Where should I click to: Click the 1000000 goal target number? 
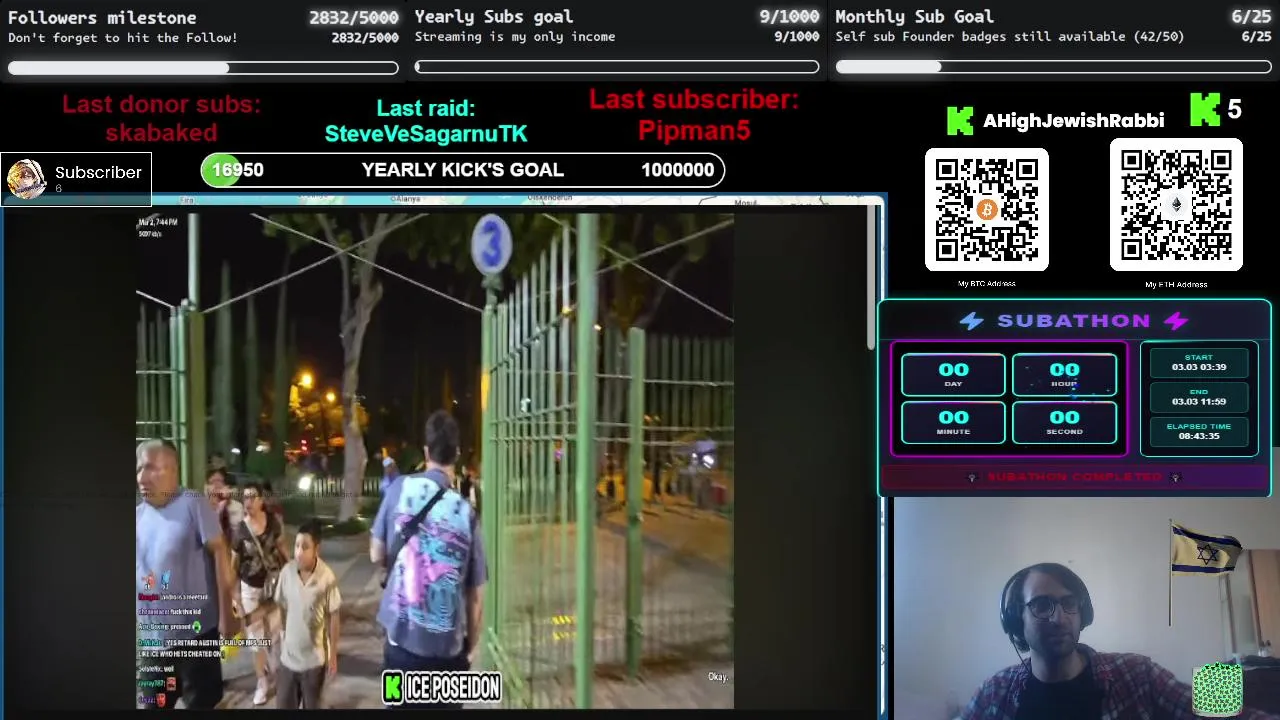[677, 170]
